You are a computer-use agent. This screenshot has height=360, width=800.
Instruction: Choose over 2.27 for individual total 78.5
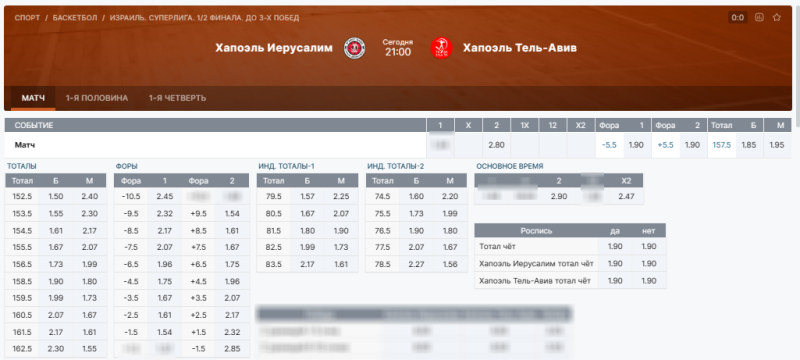[x=416, y=264]
